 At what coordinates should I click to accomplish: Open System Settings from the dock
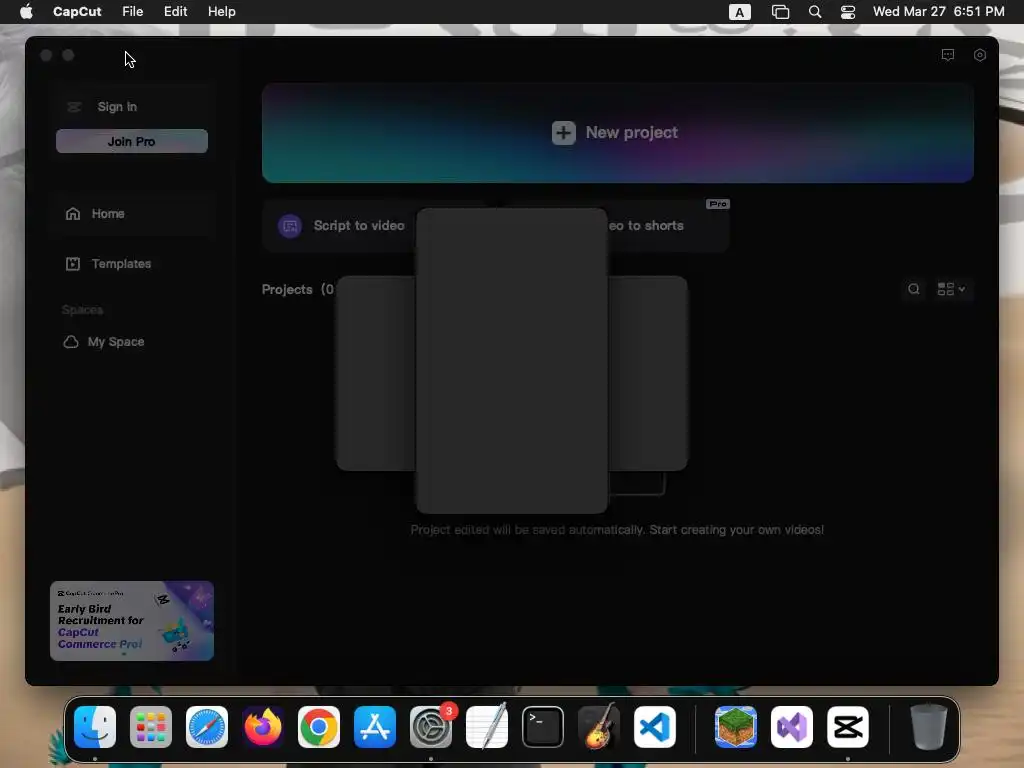click(x=431, y=727)
